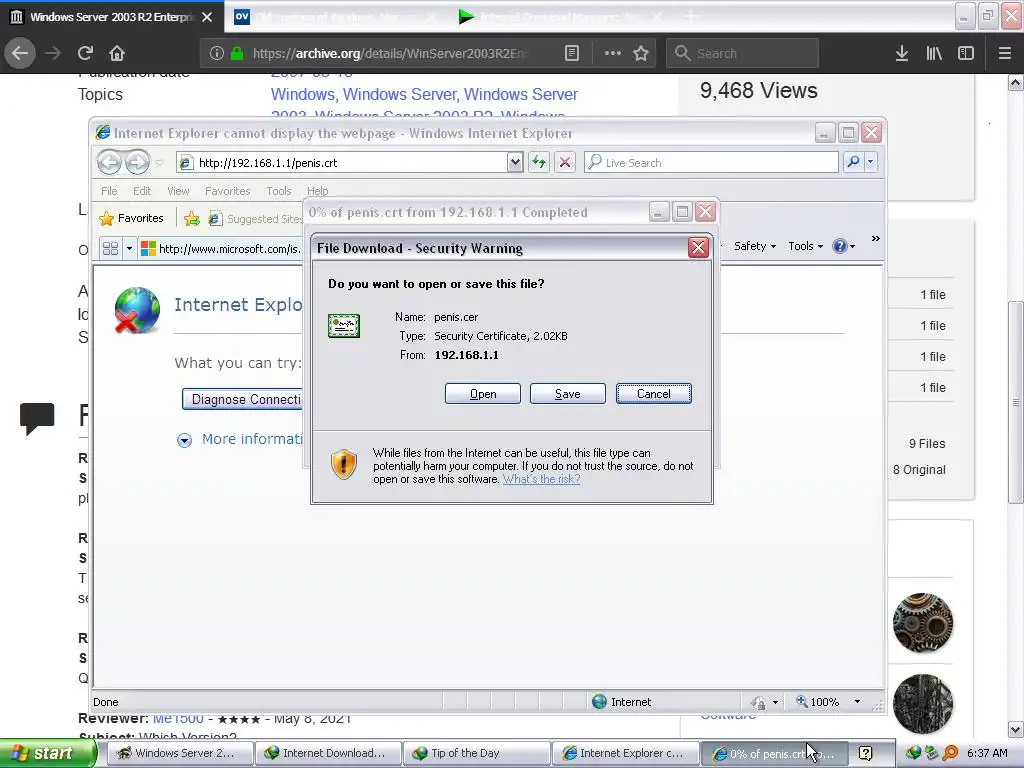Open IE recent pages dropdown arrow
Screen dimensions: 1024x768
pyautogui.click(x=159, y=163)
